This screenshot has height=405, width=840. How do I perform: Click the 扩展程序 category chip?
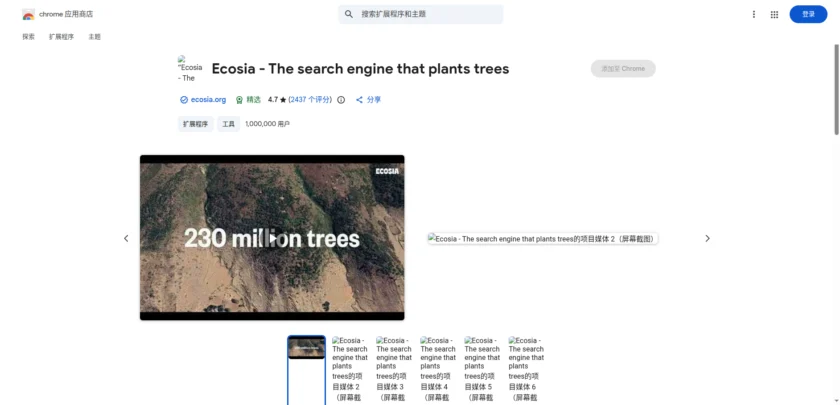196,124
